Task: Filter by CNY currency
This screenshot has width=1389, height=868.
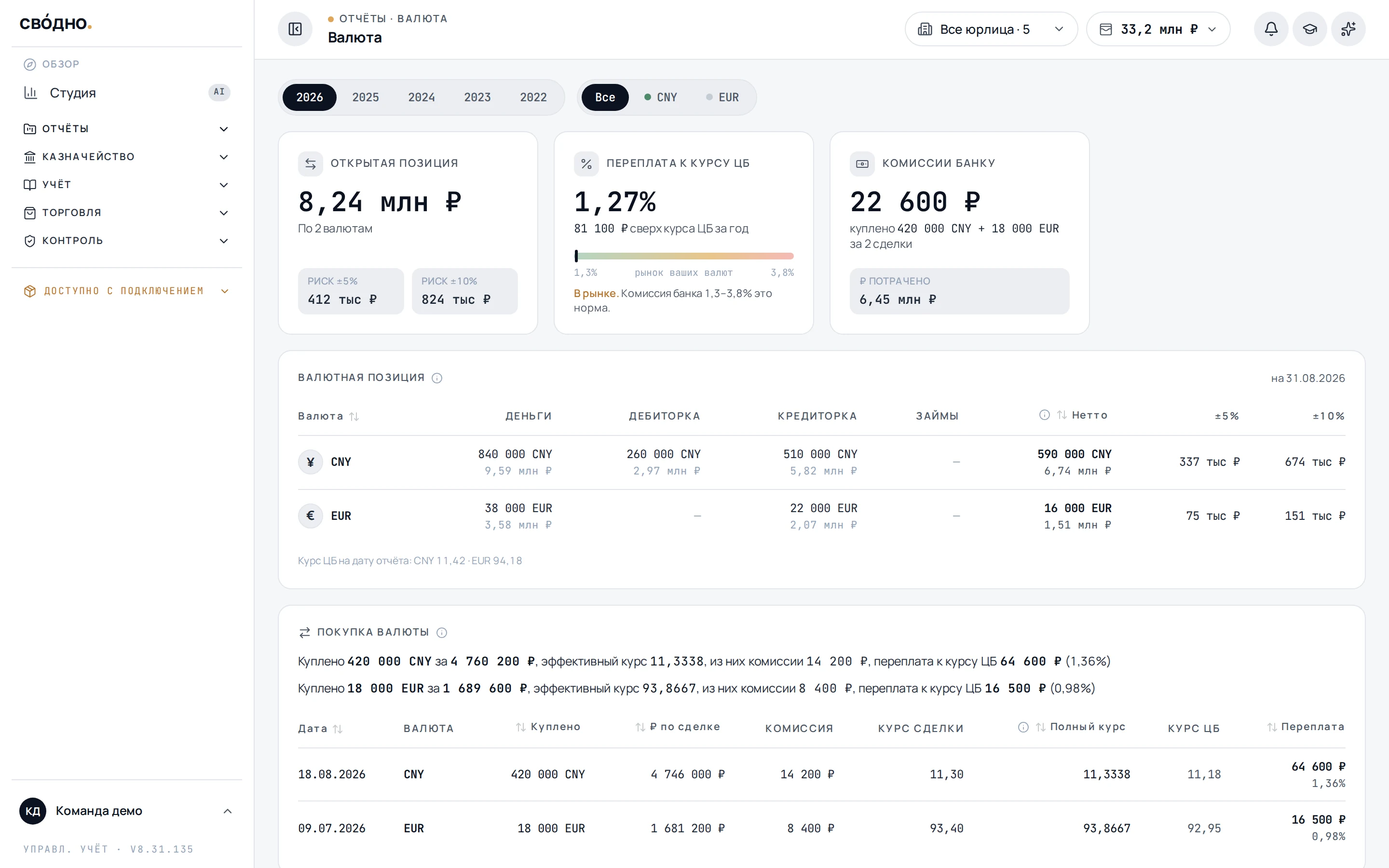Action: [661, 97]
